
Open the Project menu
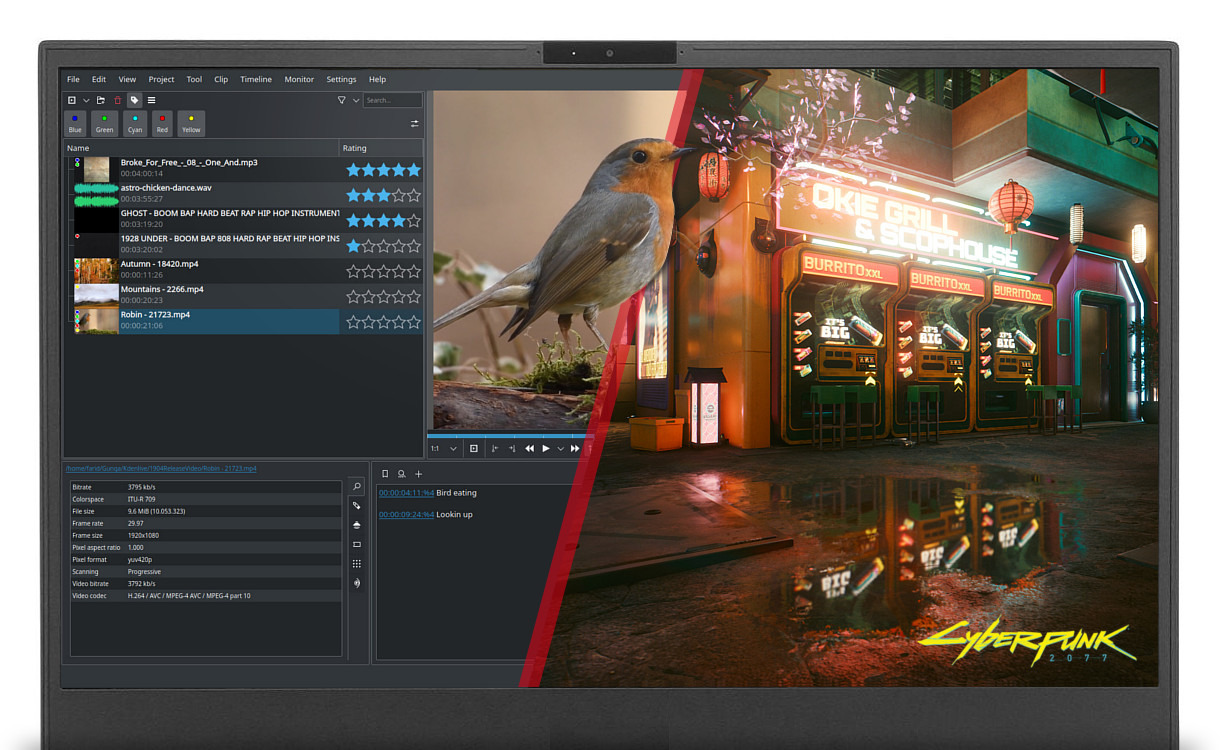point(161,79)
